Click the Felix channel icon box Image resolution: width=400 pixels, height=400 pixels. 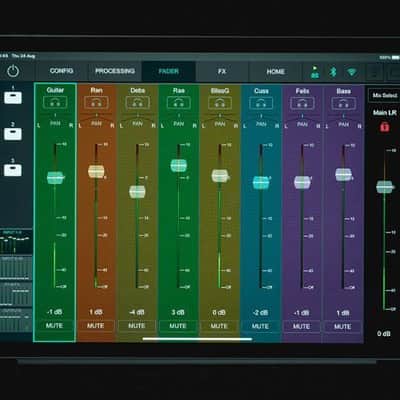coord(302,103)
